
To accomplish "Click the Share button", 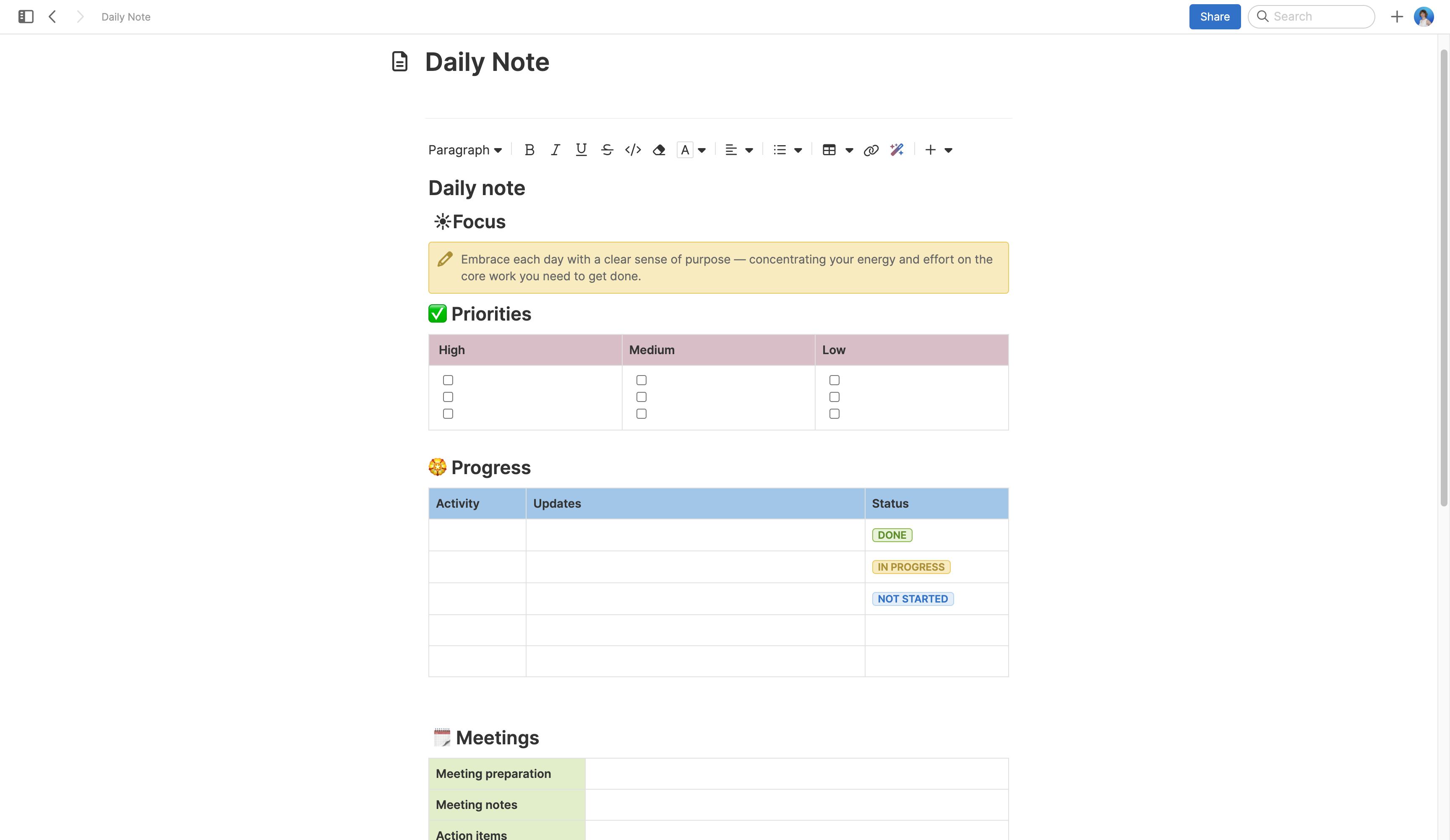I will point(1215,17).
